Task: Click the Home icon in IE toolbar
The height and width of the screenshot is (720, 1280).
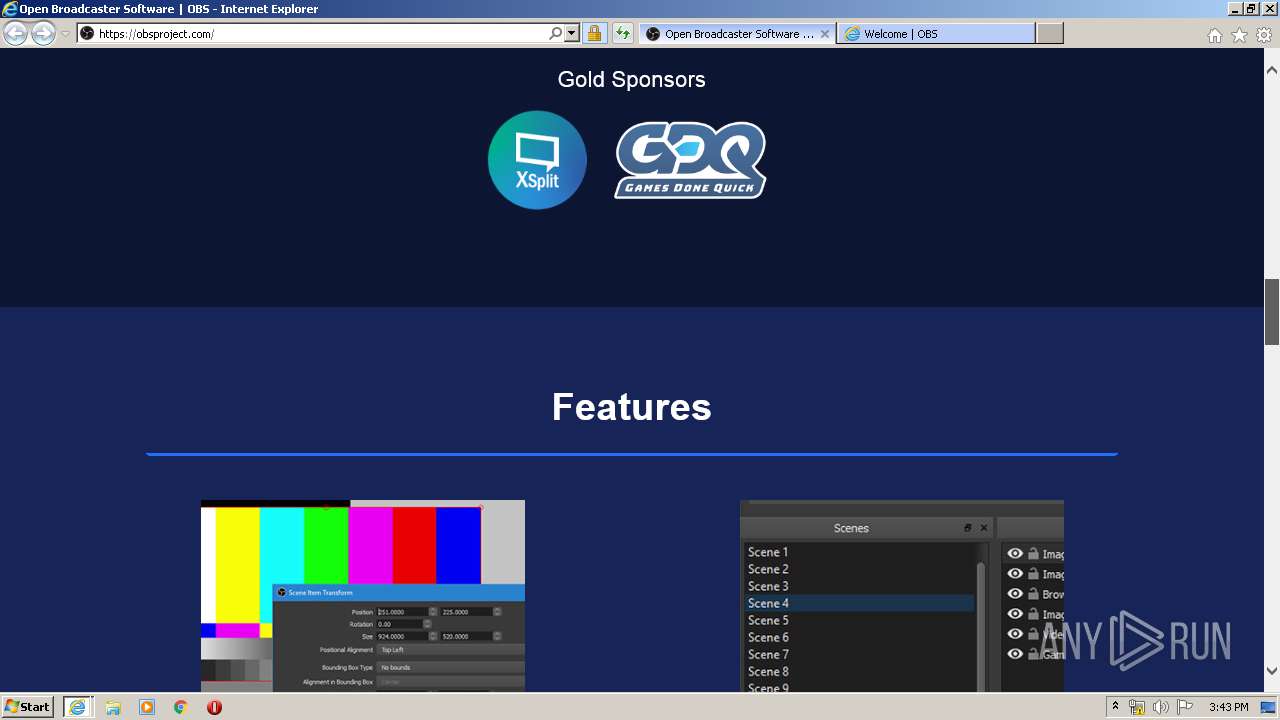Action: click(x=1214, y=35)
